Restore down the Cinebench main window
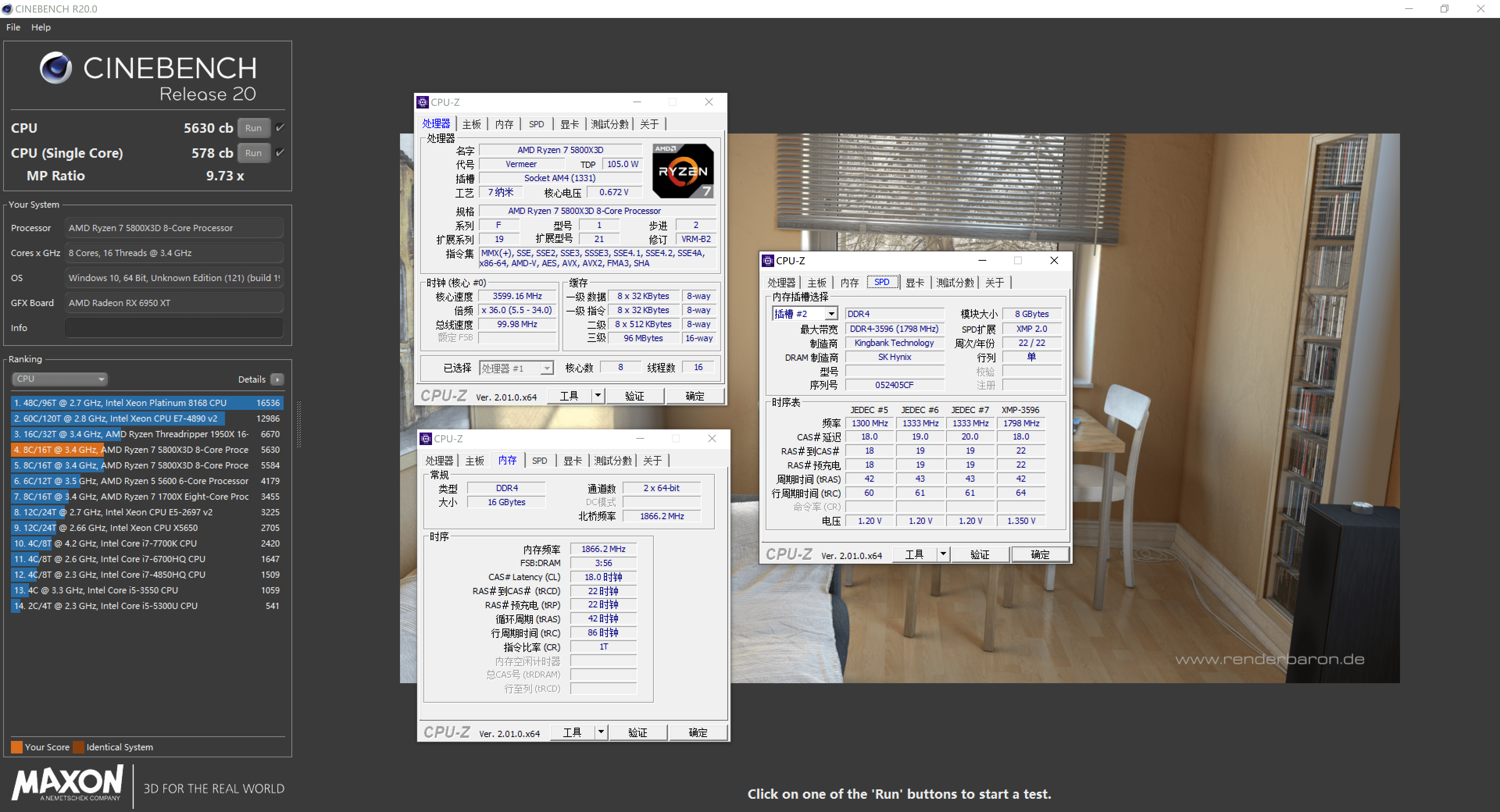The height and width of the screenshot is (812, 1500). click(1444, 9)
